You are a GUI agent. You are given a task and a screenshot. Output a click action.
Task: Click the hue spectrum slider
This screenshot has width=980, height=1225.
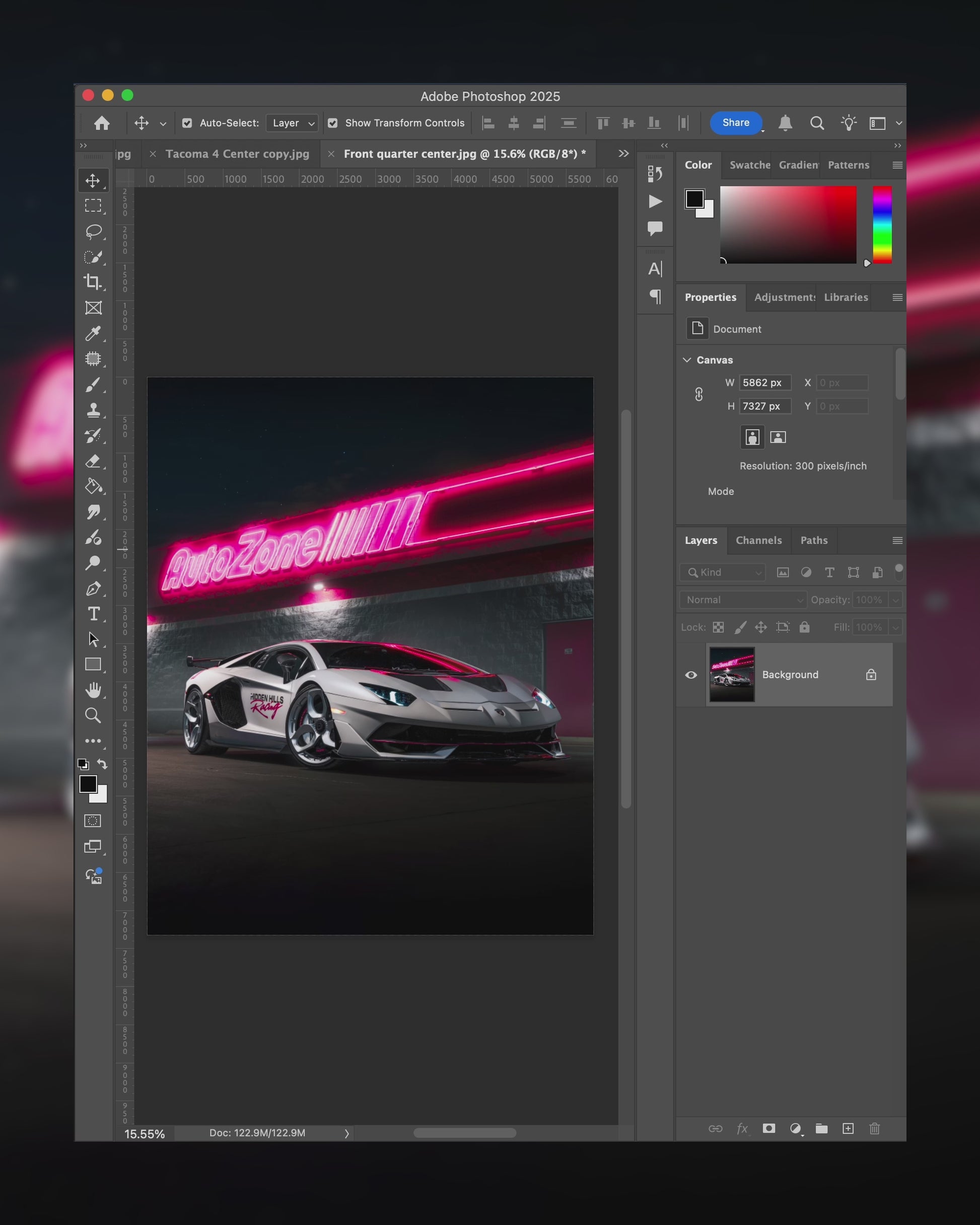882,225
